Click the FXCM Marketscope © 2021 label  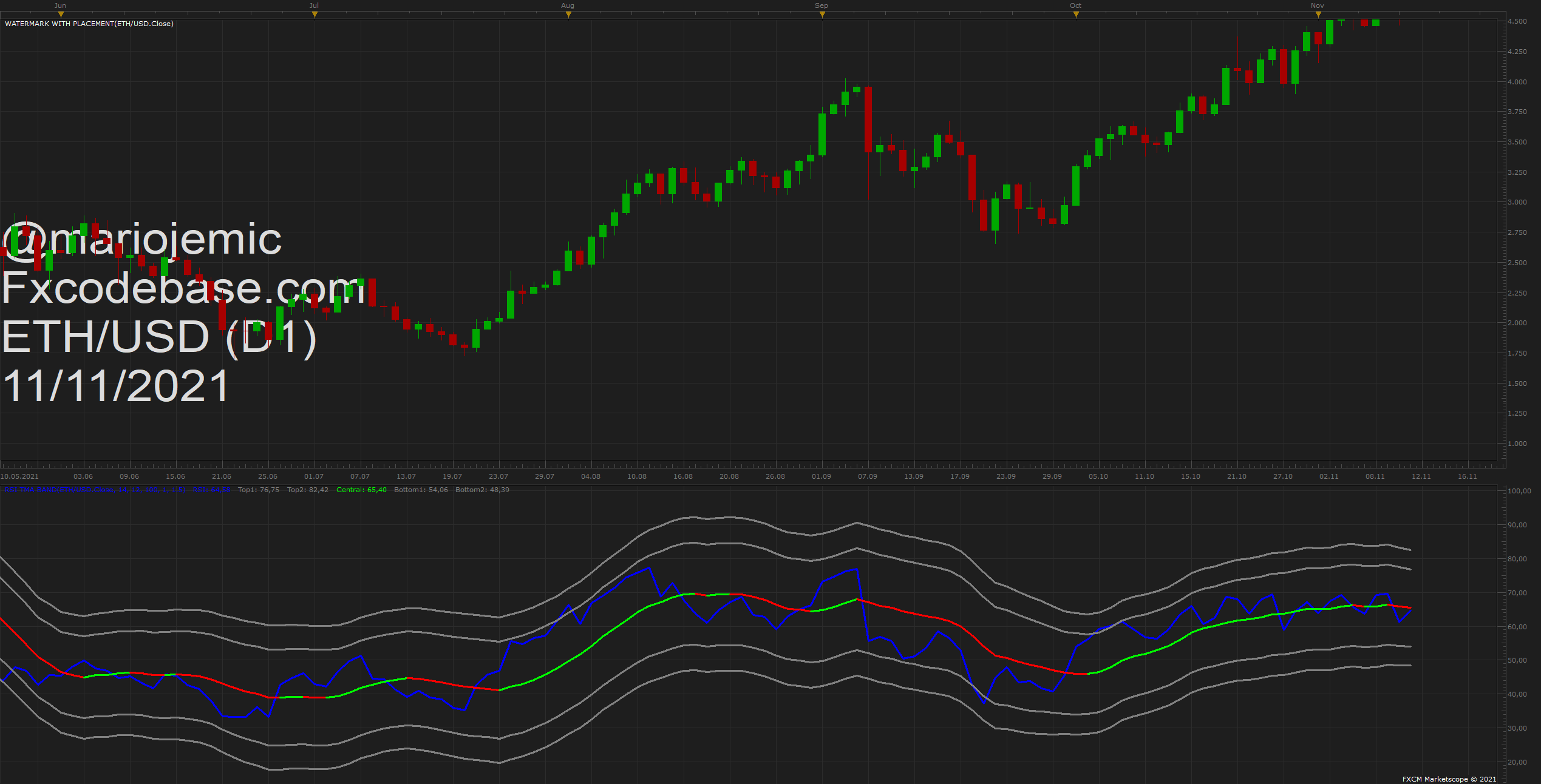1449,779
